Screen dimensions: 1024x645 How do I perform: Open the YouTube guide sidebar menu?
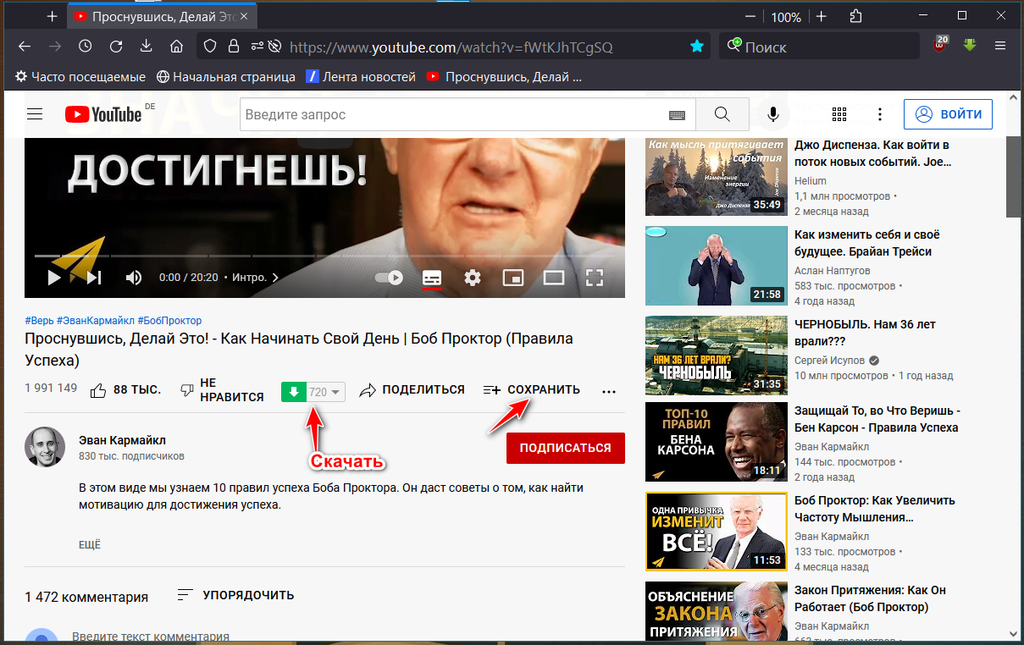tap(35, 114)
